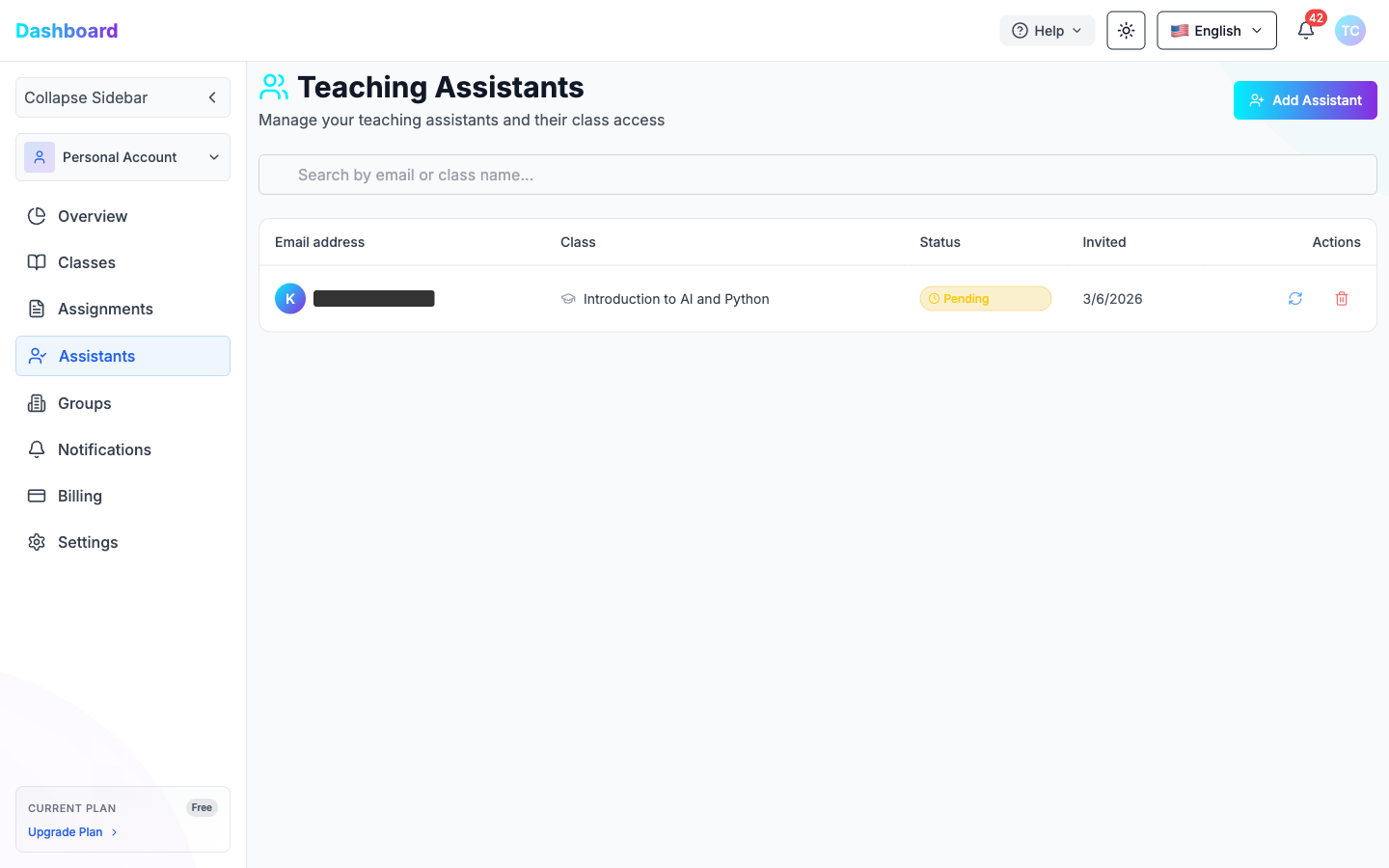Go to Classes in the sidebar
This screenshot has height=868, width=1389.
point(87,262)
